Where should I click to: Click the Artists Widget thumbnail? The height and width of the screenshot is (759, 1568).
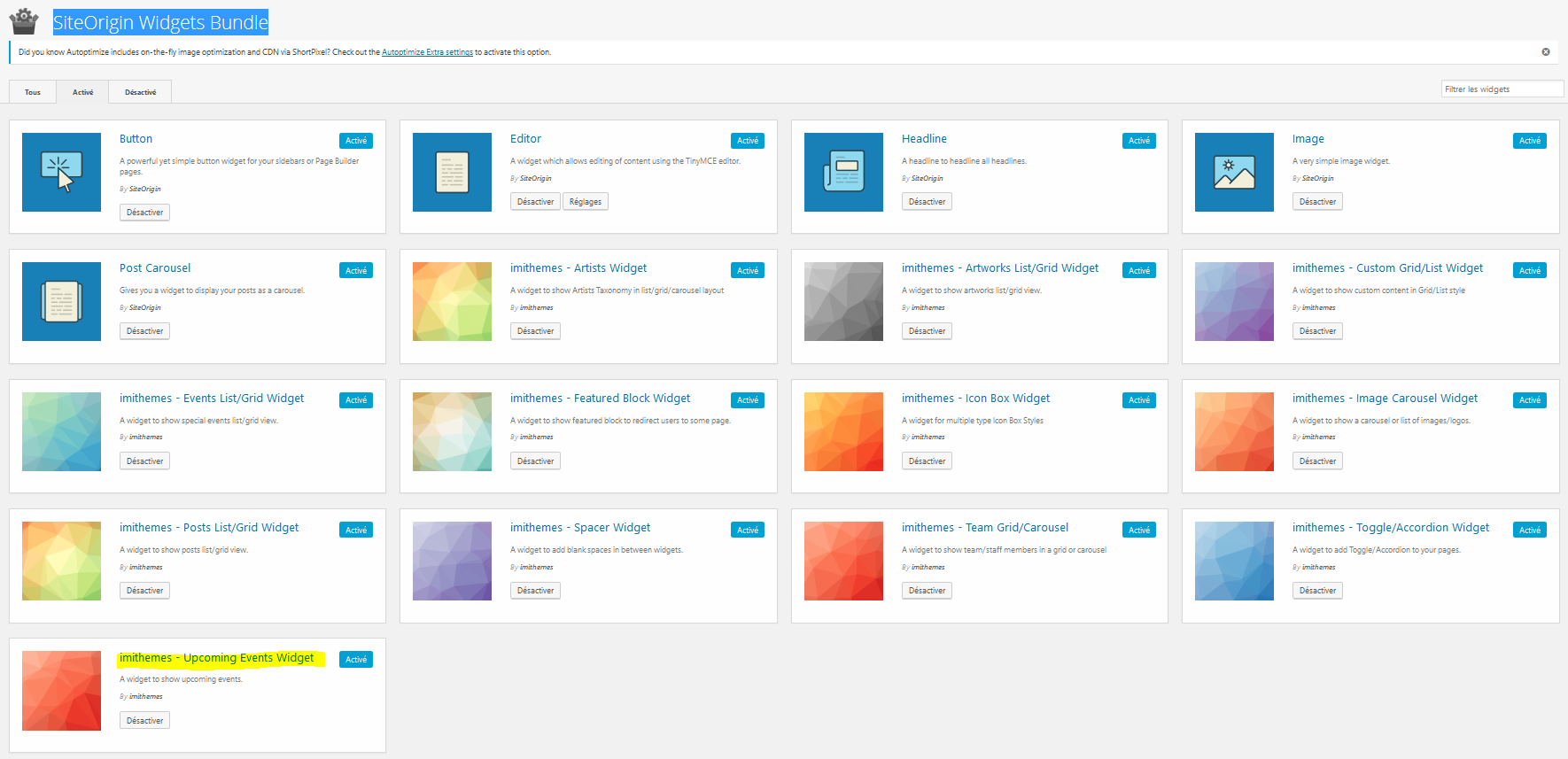[x=452, y=301]
